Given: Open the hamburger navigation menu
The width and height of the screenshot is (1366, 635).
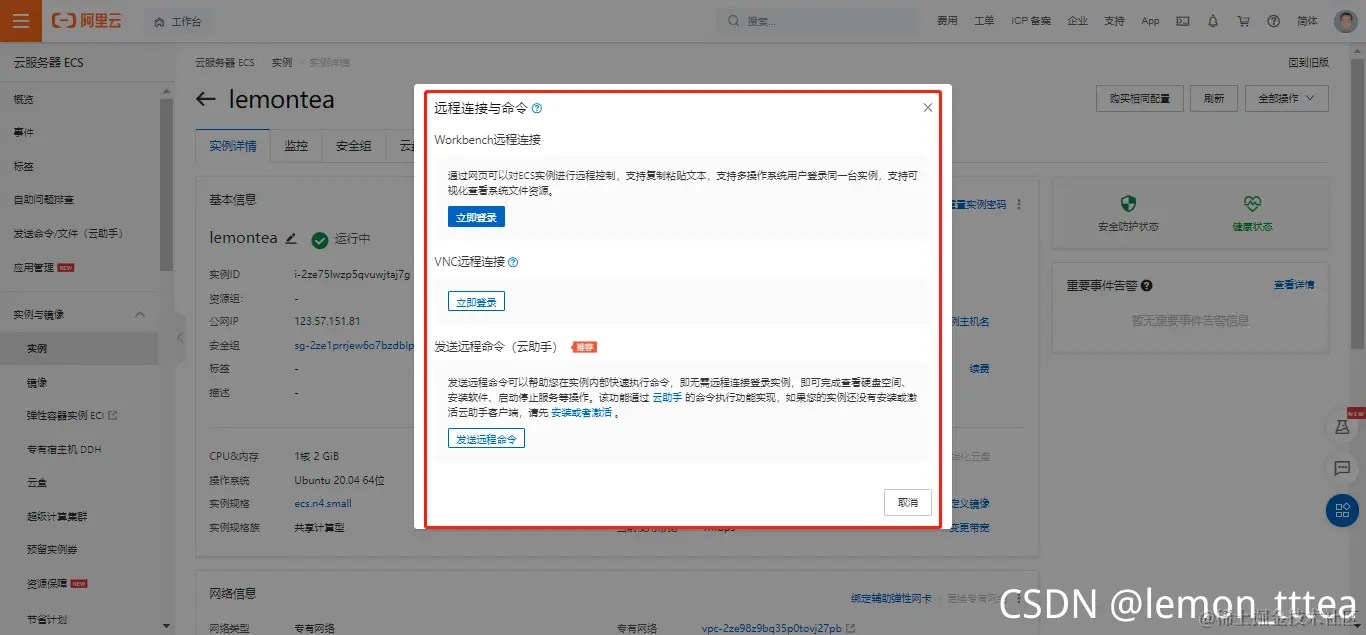Looking at the screenshot, I should 21,21.
